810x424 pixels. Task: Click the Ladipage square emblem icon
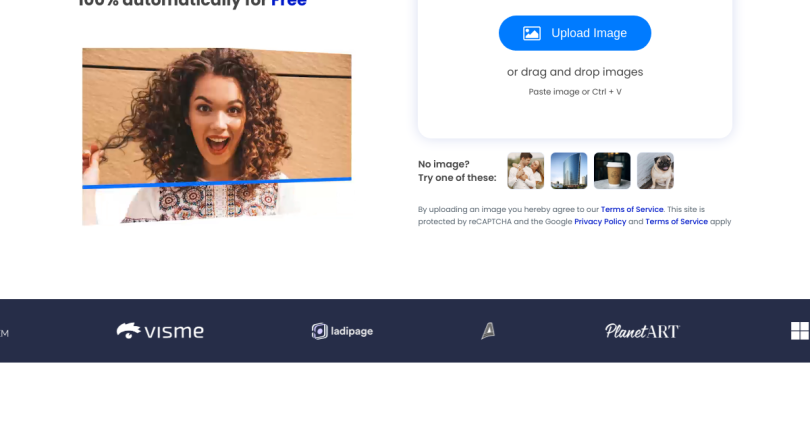pos(319,331)
